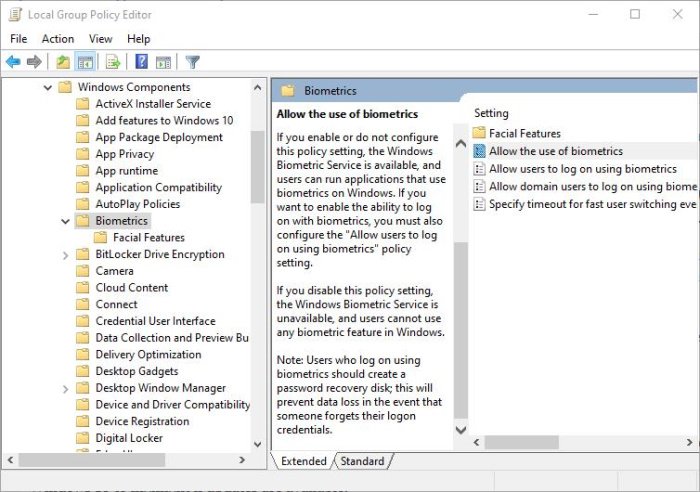This screenshot has height=492, width=700.
Task: Open Help via blue question mark icon
Action: tap(142, 62)
